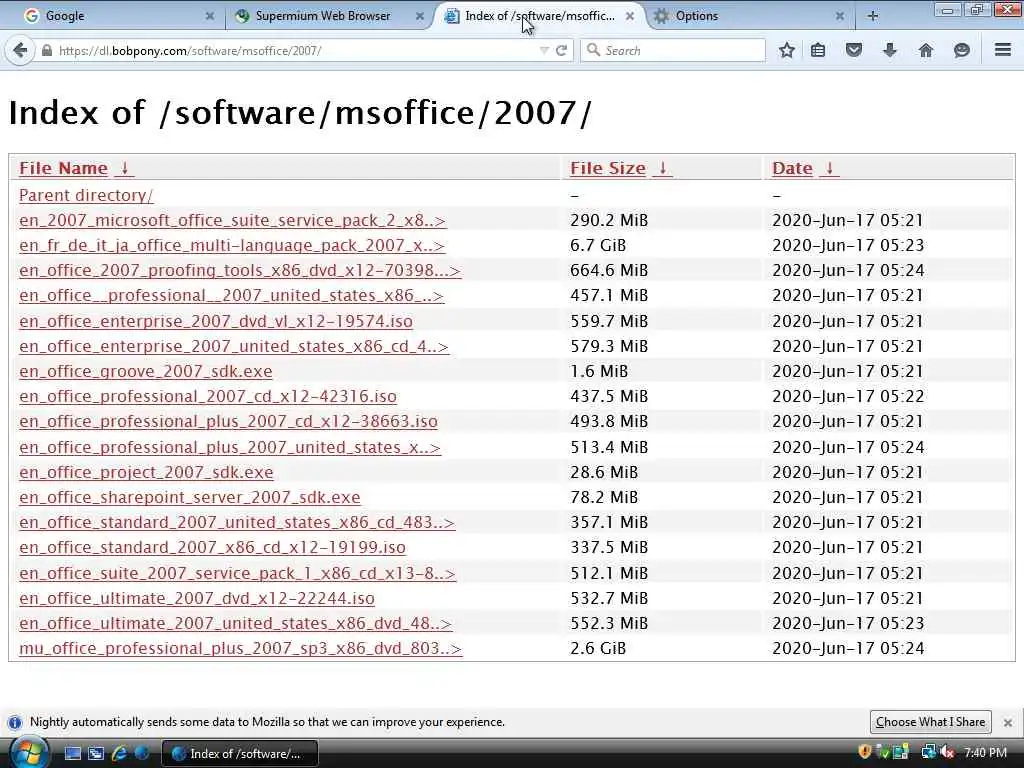Reload the page with the refresh icon
1024x768 pixels.
[561, 50]
